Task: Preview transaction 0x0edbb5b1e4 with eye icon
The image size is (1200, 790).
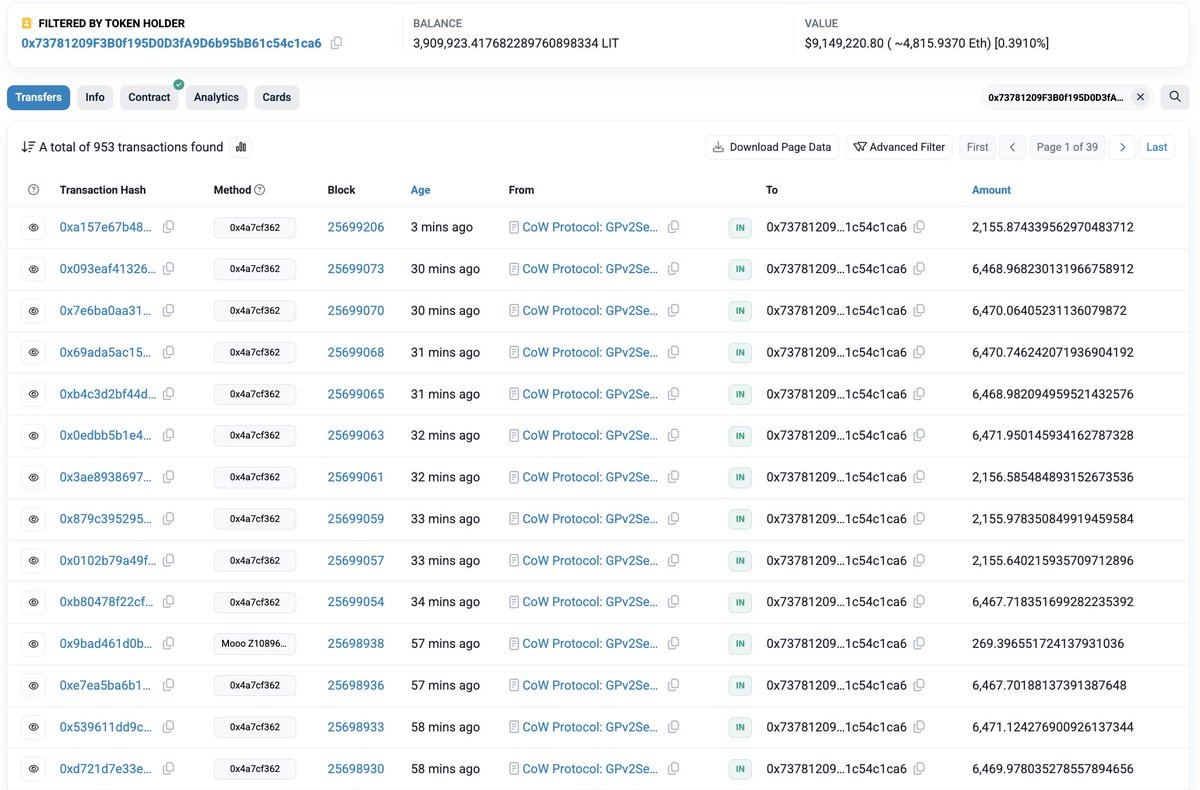Action: click(x=33, y=436)
